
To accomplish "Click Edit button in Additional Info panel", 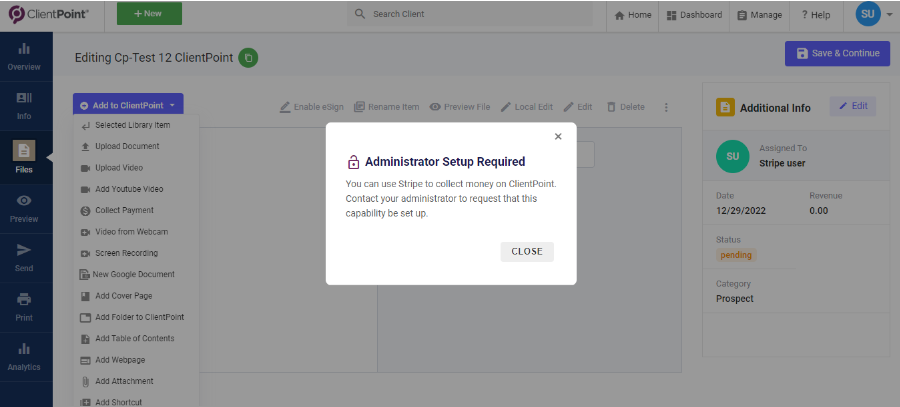I will (852, 106).
